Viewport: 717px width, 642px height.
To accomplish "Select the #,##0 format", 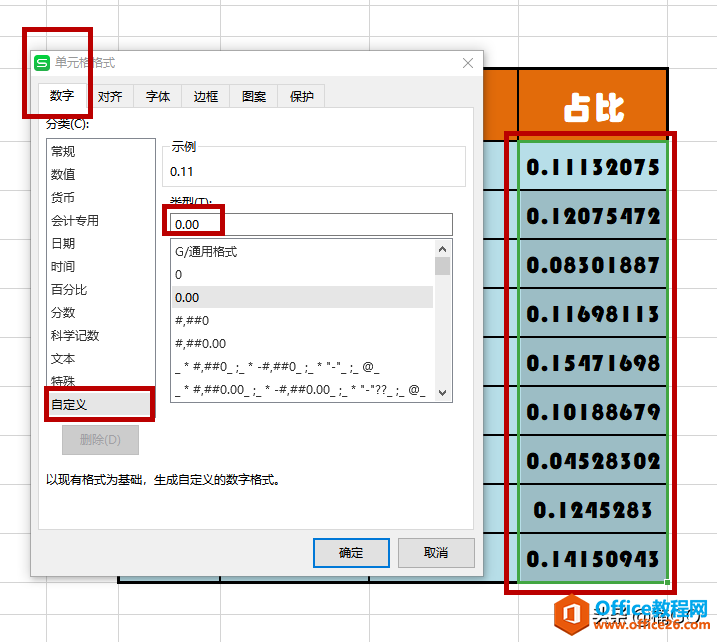I will [x=302, y=321].
